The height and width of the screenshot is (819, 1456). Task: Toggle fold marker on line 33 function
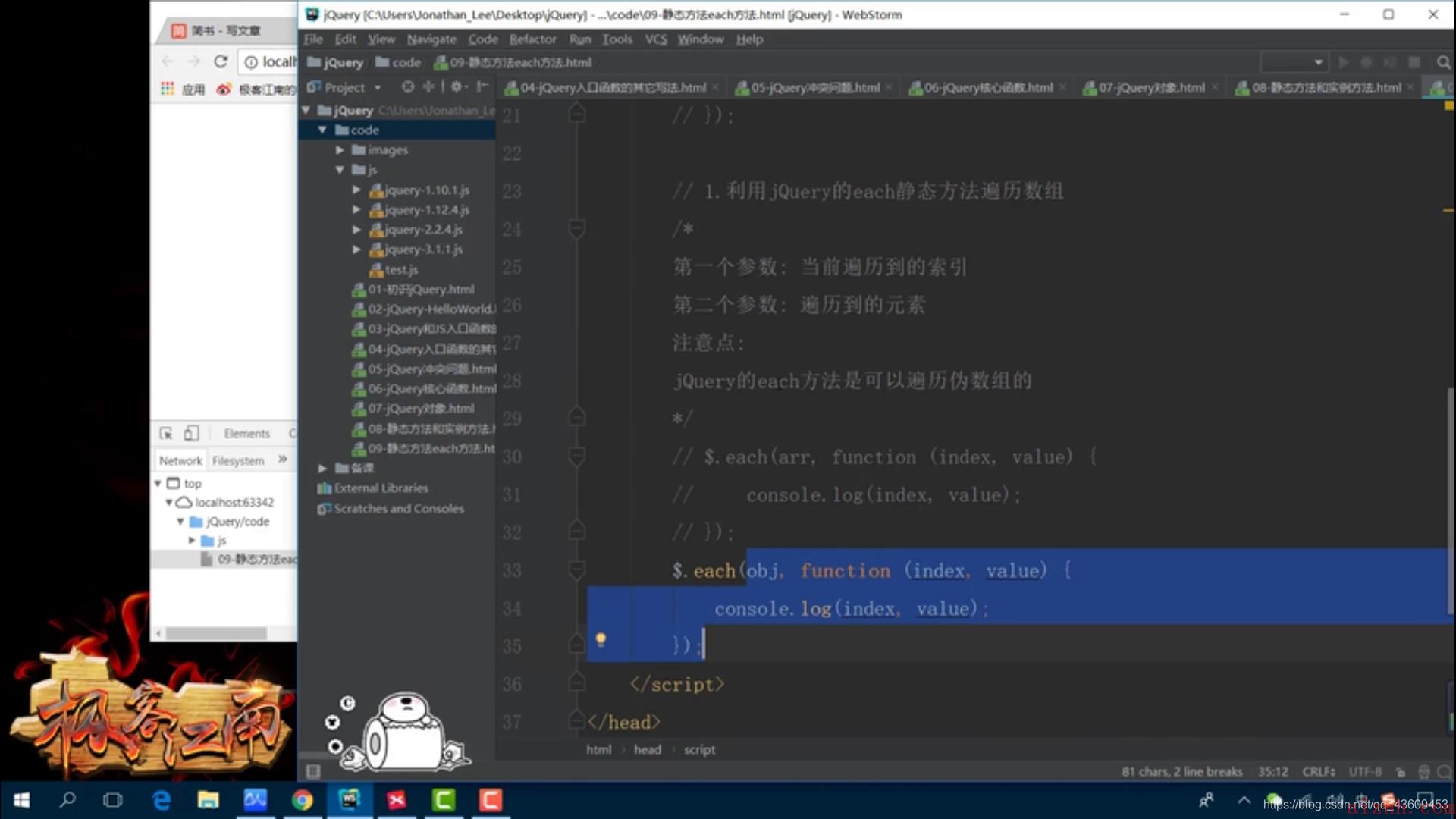click(x=576, y=570)
